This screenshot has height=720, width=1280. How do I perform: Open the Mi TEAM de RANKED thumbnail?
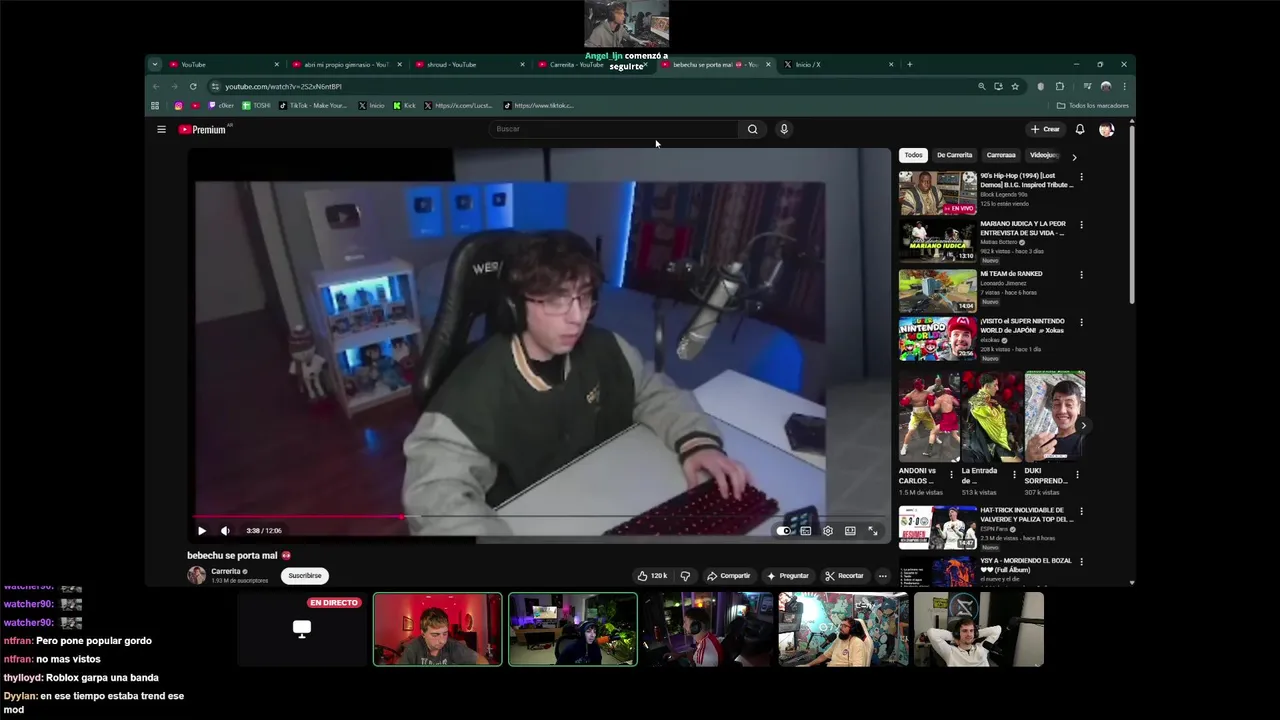click(x=938, y=290)
